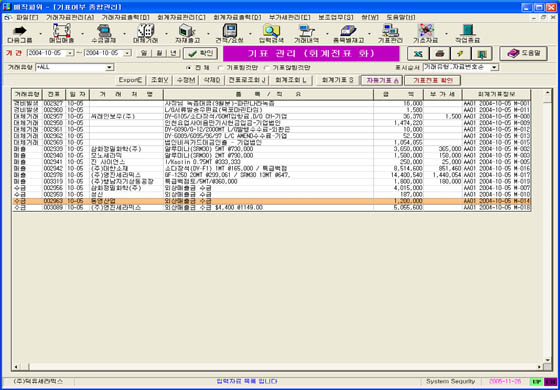Expand the 표시순서 sort order dropdown
The image size is (560, 390).
coord(495,67)
